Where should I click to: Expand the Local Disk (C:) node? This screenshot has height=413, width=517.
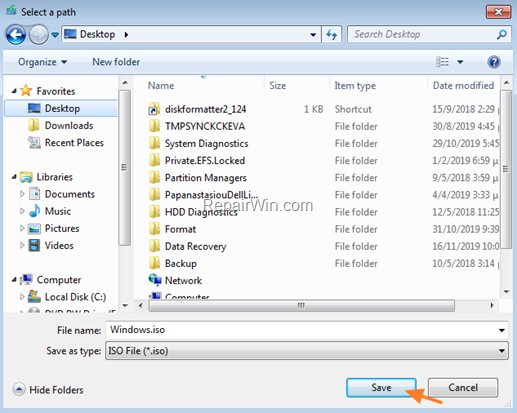[x=22, y=297]
